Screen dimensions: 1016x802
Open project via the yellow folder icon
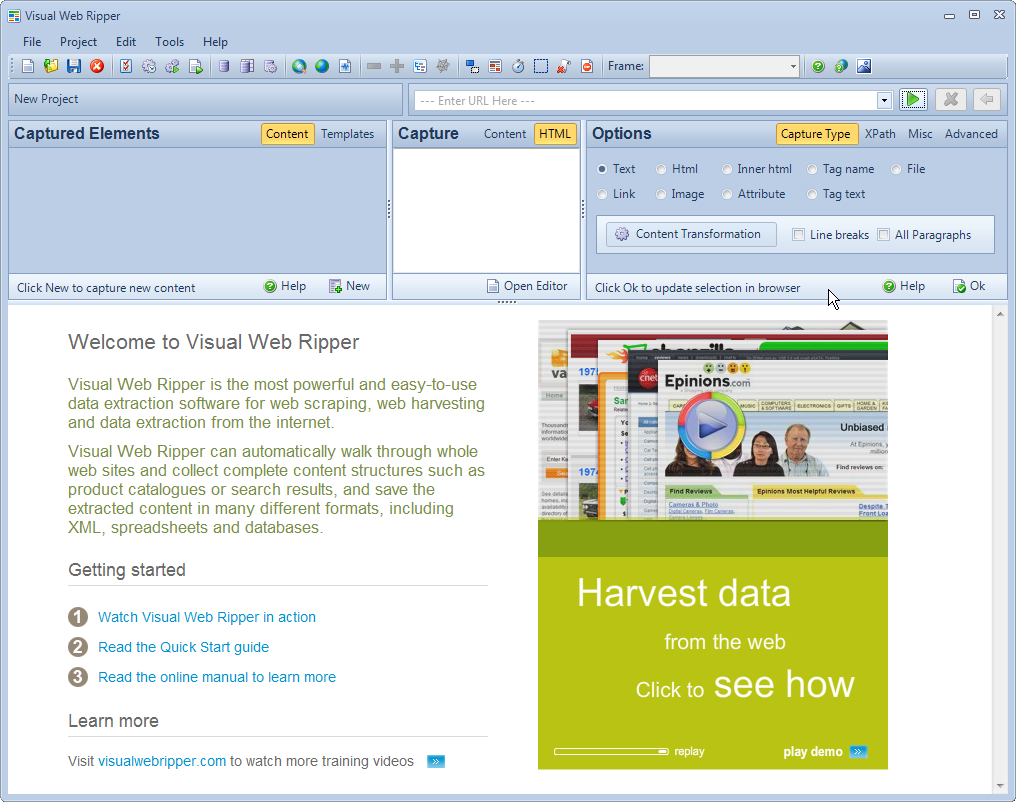[x=51, y=66]
